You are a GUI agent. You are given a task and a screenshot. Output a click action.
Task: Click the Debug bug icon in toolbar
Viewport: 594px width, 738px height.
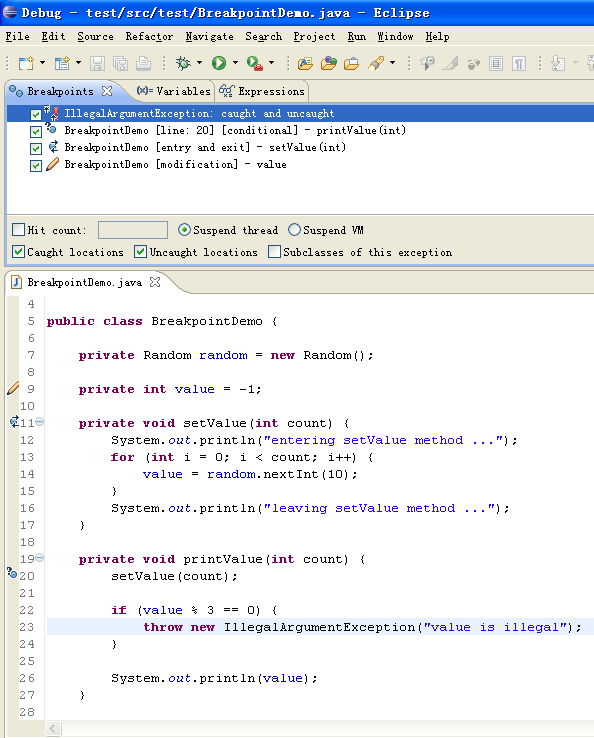click(183, 63)
